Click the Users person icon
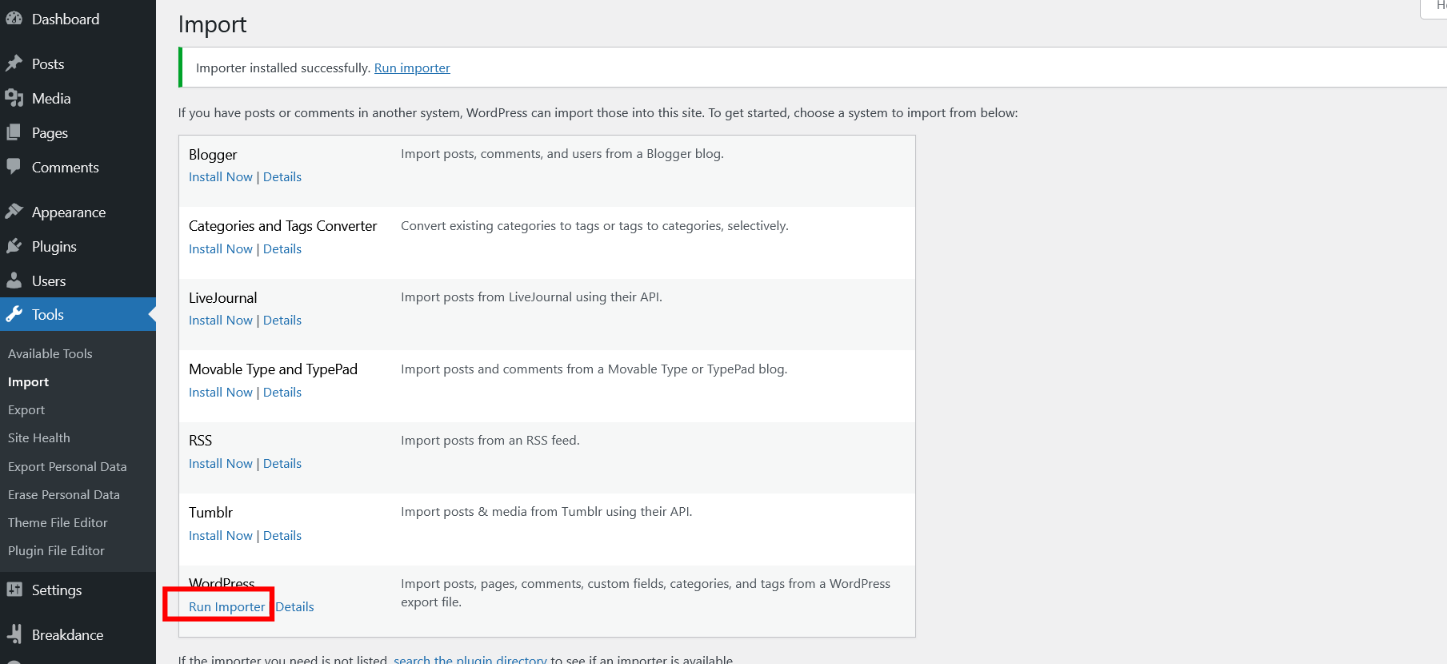The width and height of the screenshot is (1447, 664). (x=14, y=281)
